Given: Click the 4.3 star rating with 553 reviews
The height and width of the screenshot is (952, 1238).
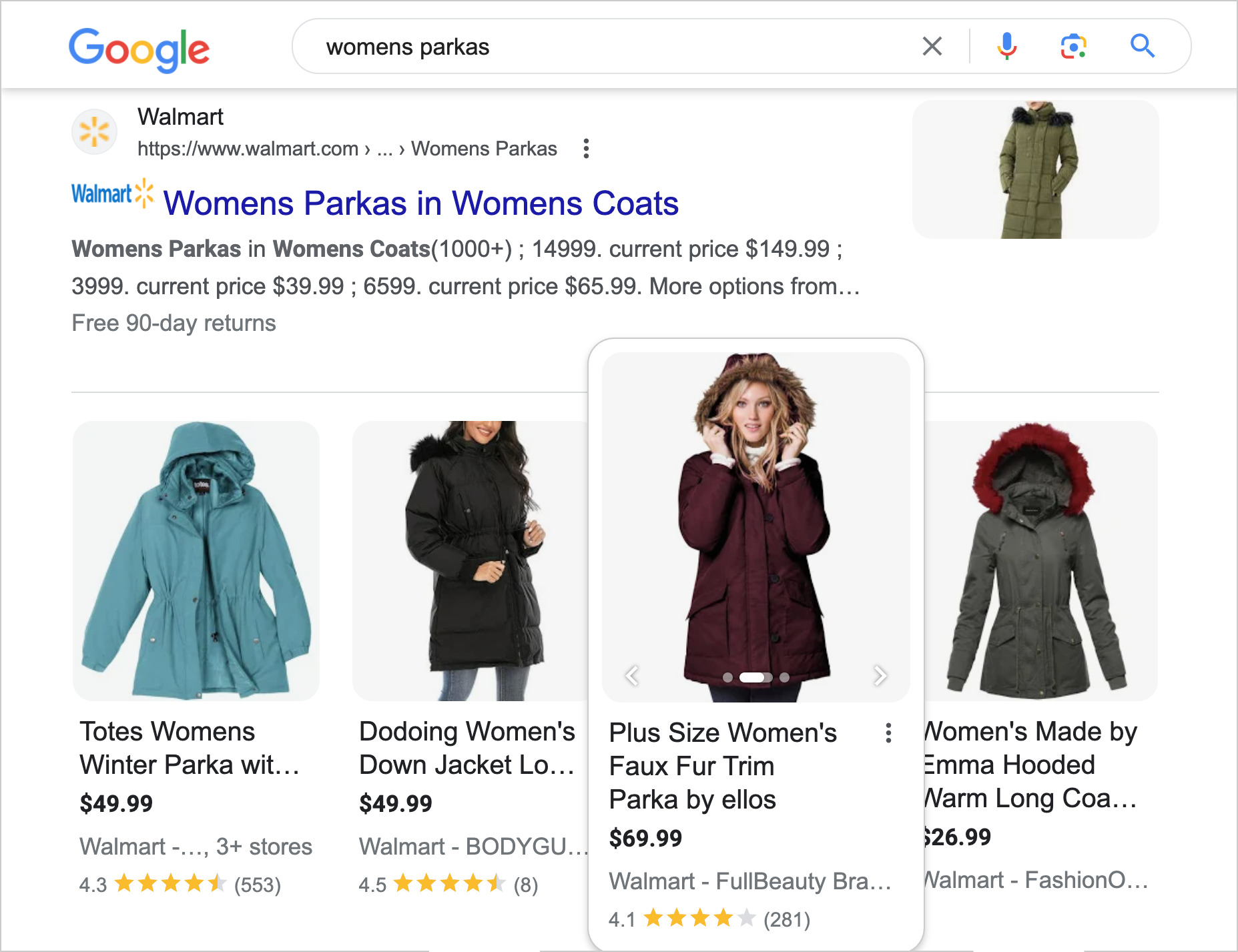Looking at the screenshot, I should tap(180, 885).
